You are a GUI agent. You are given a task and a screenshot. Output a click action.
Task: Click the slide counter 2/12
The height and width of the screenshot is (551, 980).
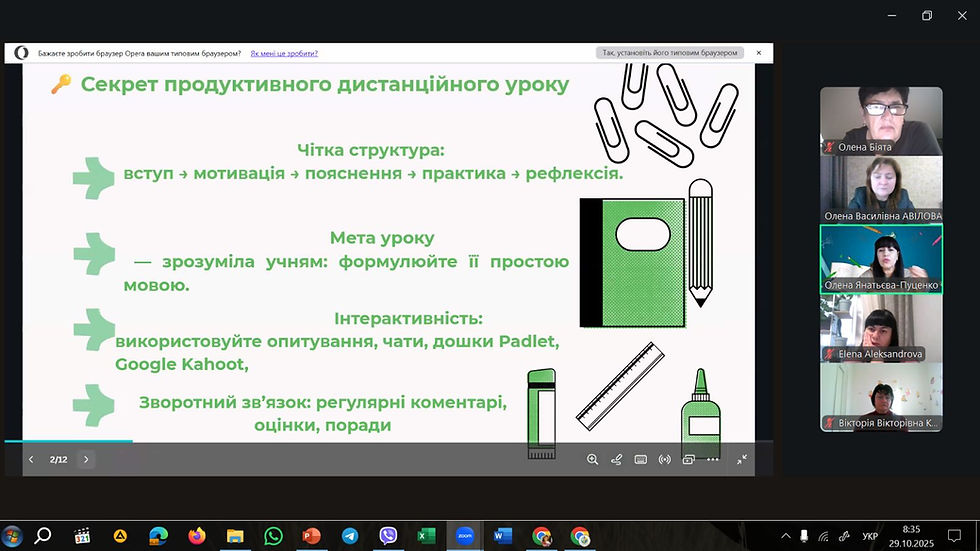tap(58, 459)
